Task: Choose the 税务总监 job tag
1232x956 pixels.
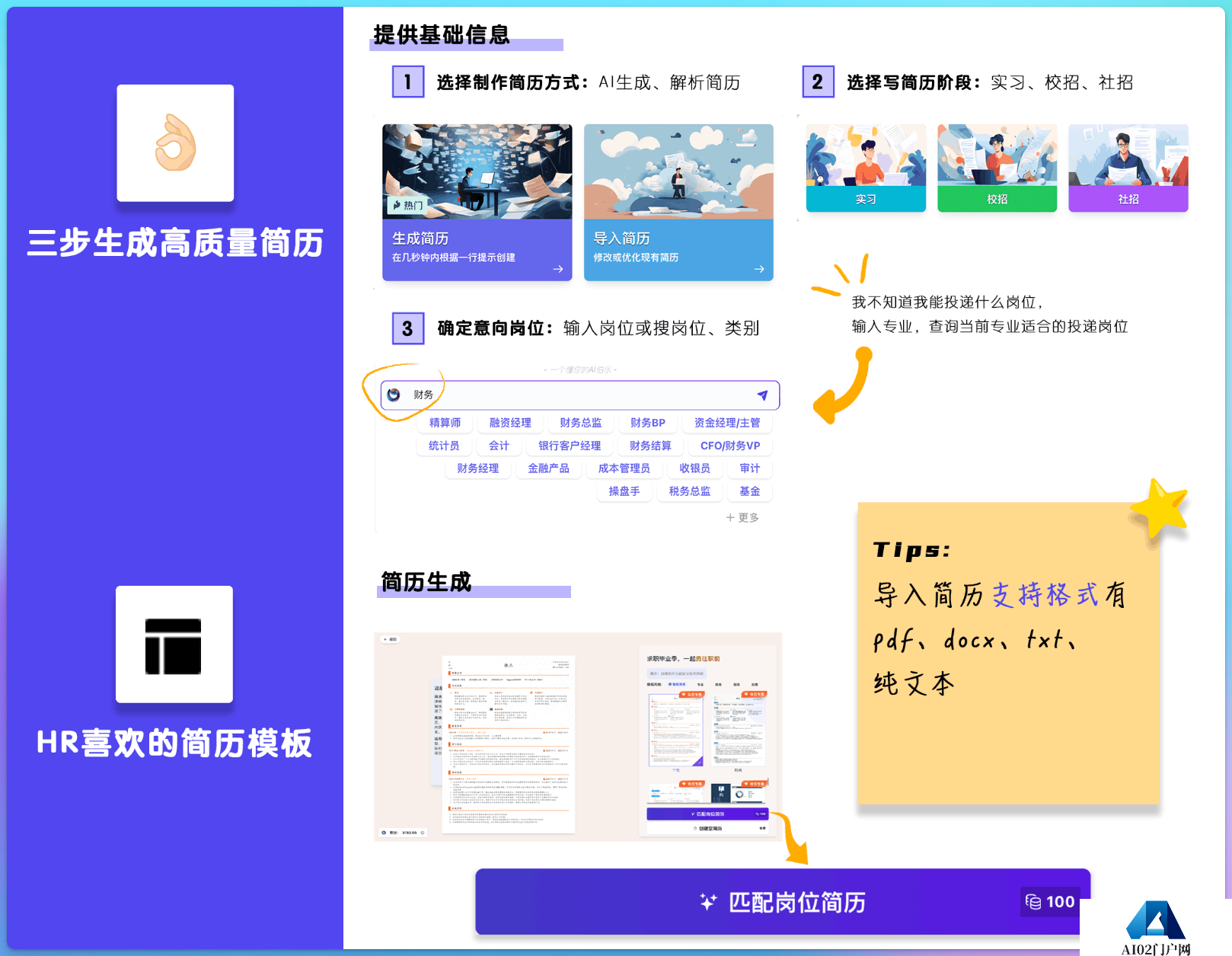Action: point(690,491)
